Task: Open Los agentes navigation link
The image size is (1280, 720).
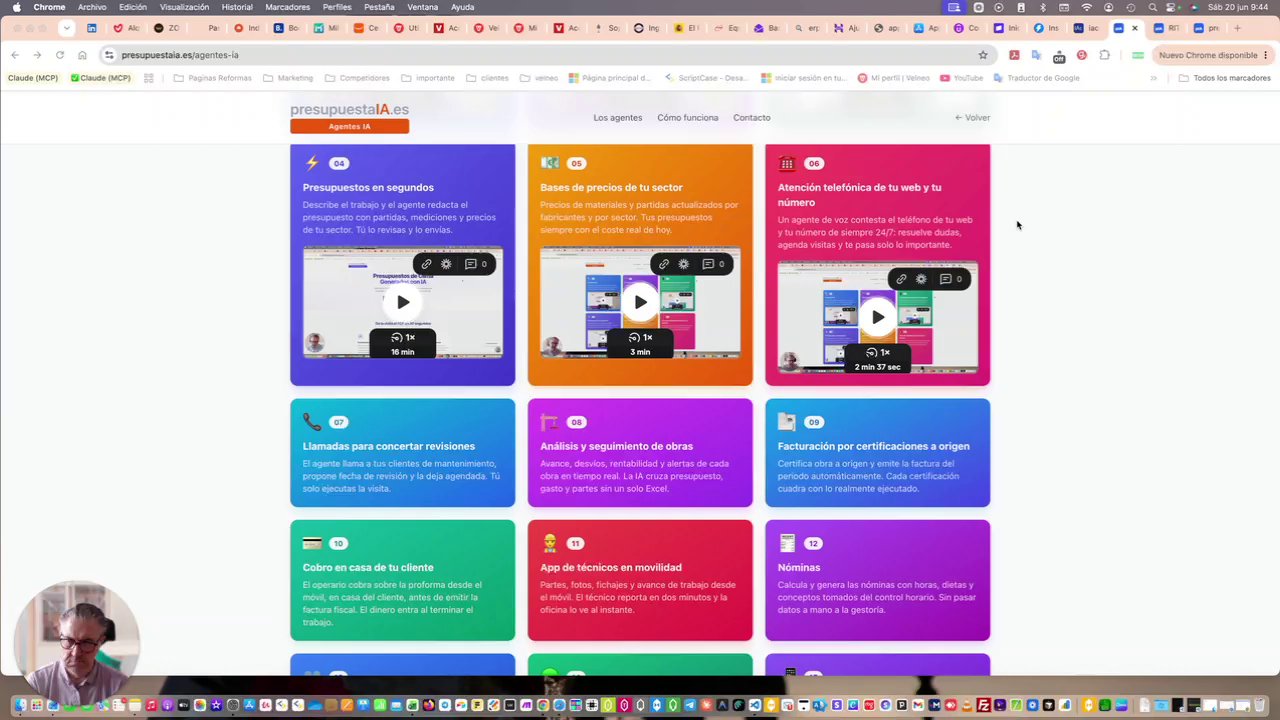Action: [618, 118]
